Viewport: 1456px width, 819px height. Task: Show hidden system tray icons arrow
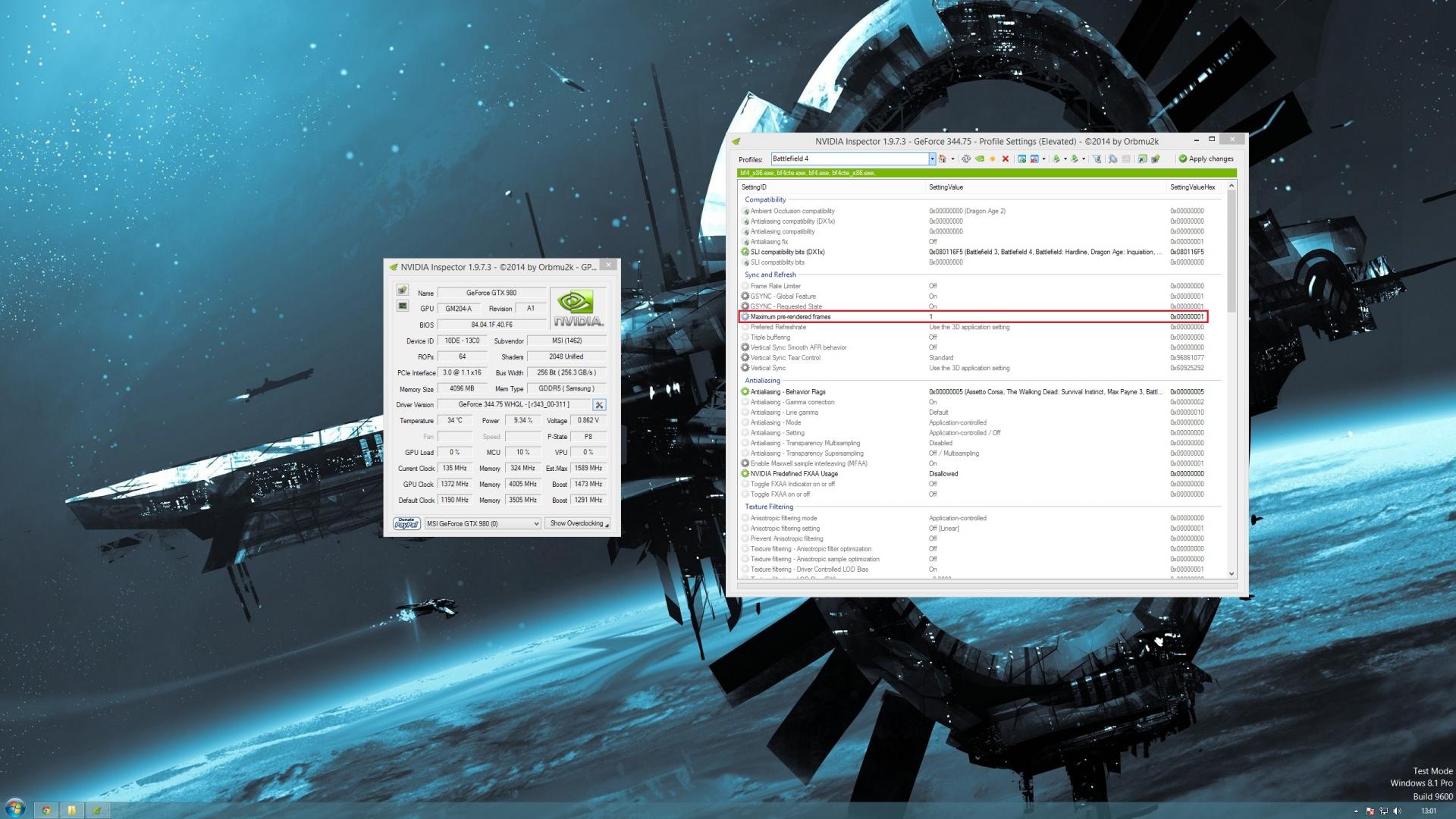pos(1356,811)
